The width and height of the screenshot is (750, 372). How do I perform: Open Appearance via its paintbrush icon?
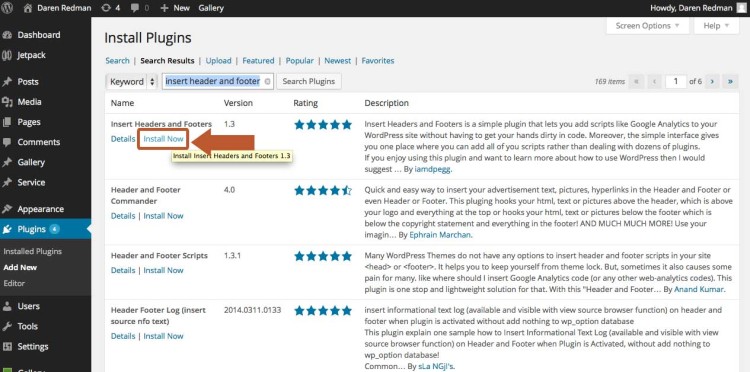pyautogui.click(x=7, y=209)
